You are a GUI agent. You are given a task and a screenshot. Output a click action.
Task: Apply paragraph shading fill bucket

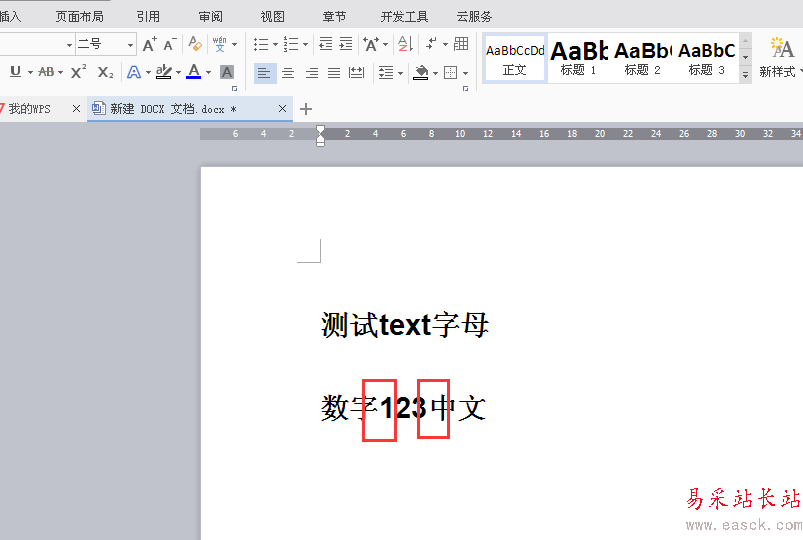[x=421, y=72]
